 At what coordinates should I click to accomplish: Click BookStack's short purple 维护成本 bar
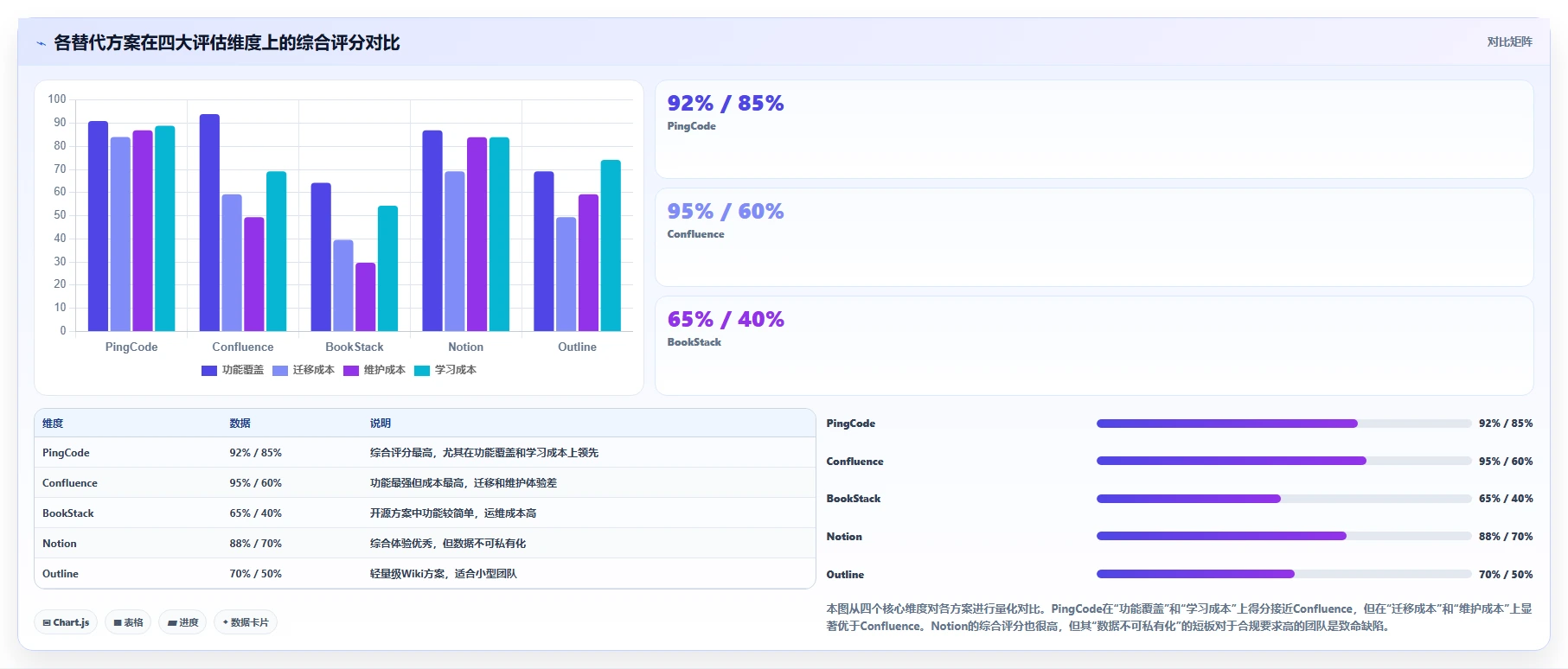click(366, 296)
